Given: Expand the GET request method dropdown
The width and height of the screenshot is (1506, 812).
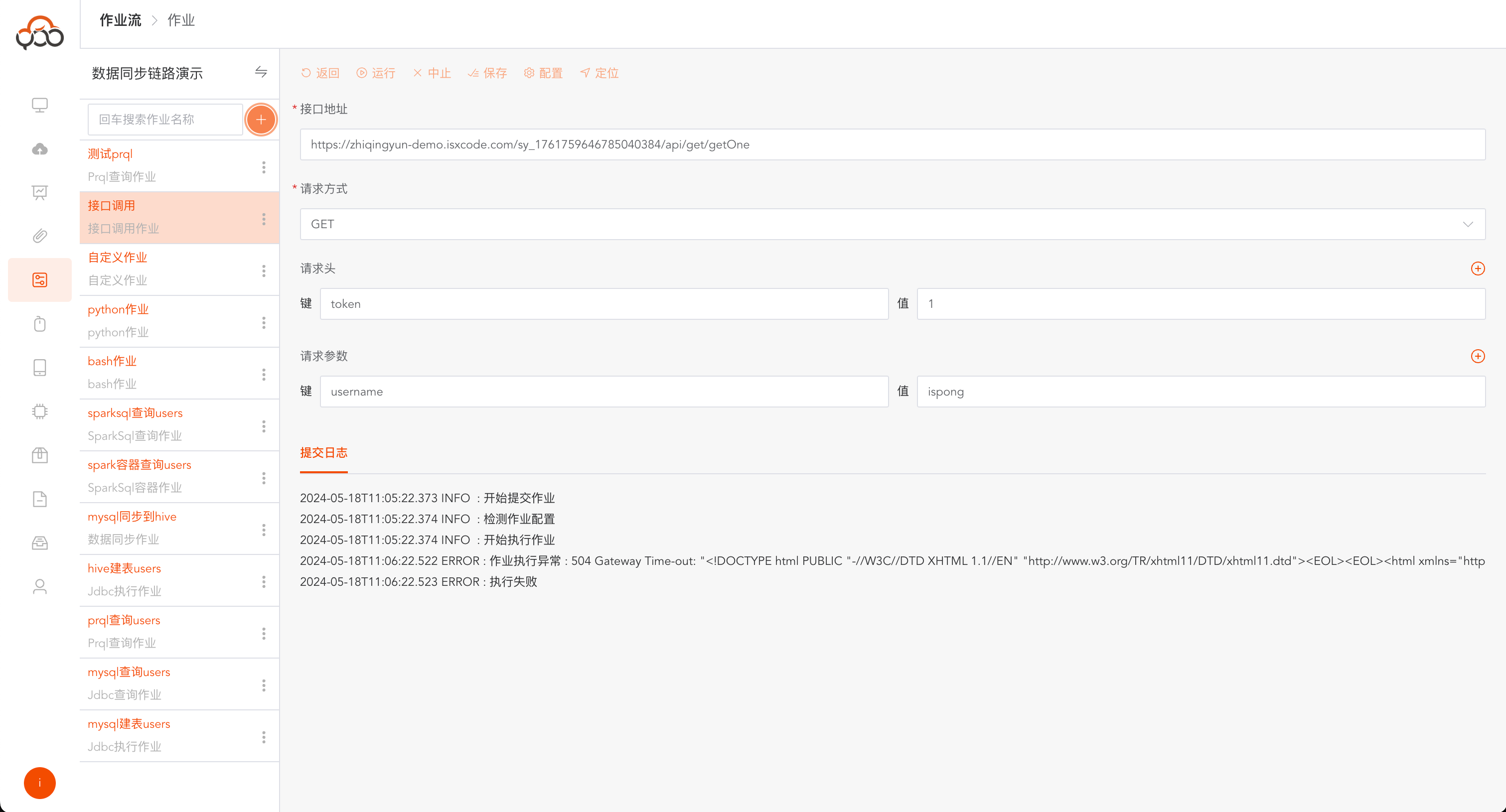Looking at the screenshot, I should [x=892, y=224].
